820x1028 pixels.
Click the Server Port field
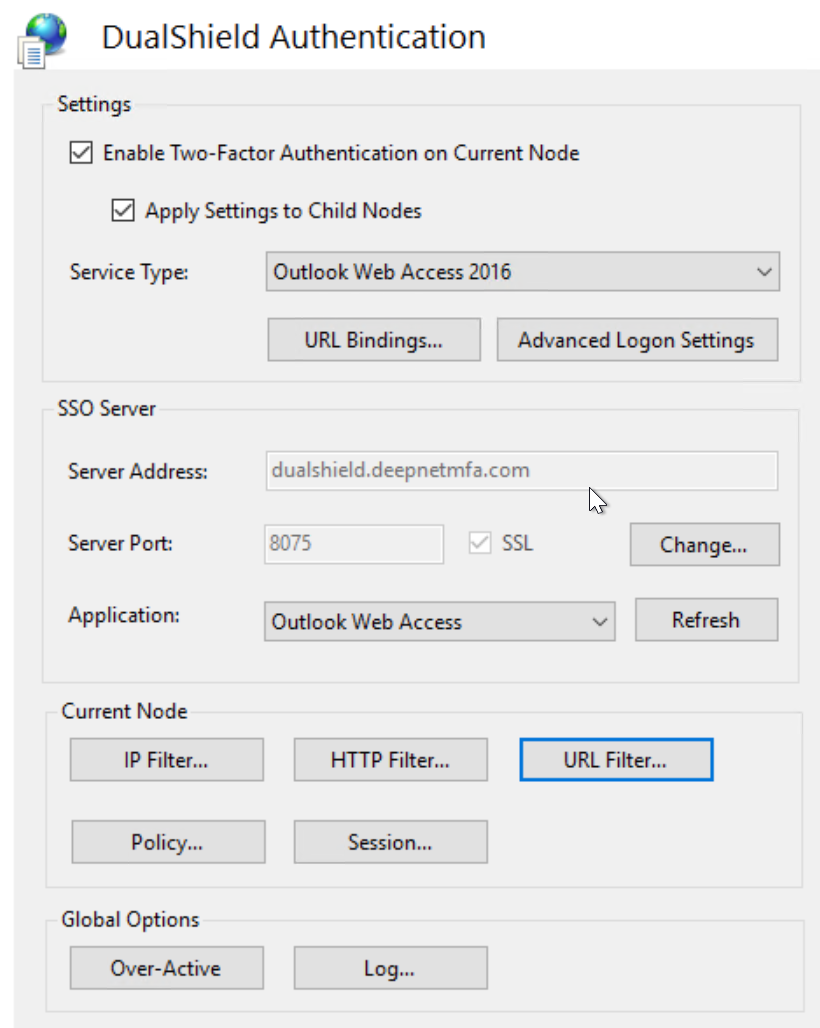pyautogui.click(x=354, y=544)
